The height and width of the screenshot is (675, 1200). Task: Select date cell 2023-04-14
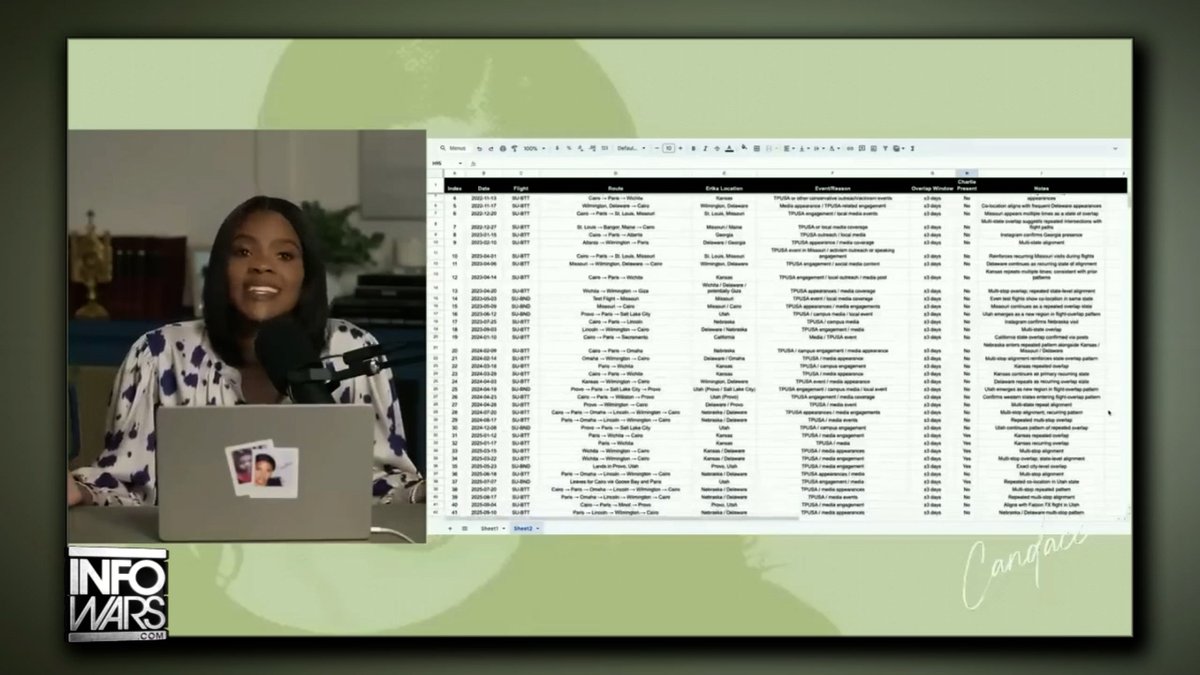(x=484, y=276)
